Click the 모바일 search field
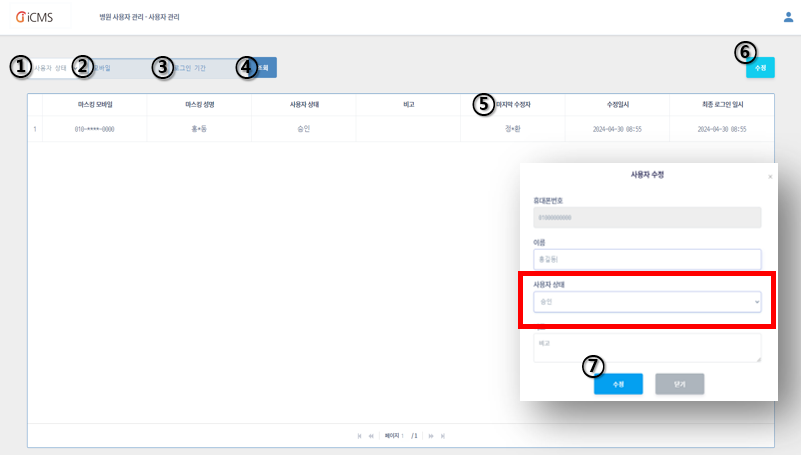 [x=120, y=68]
